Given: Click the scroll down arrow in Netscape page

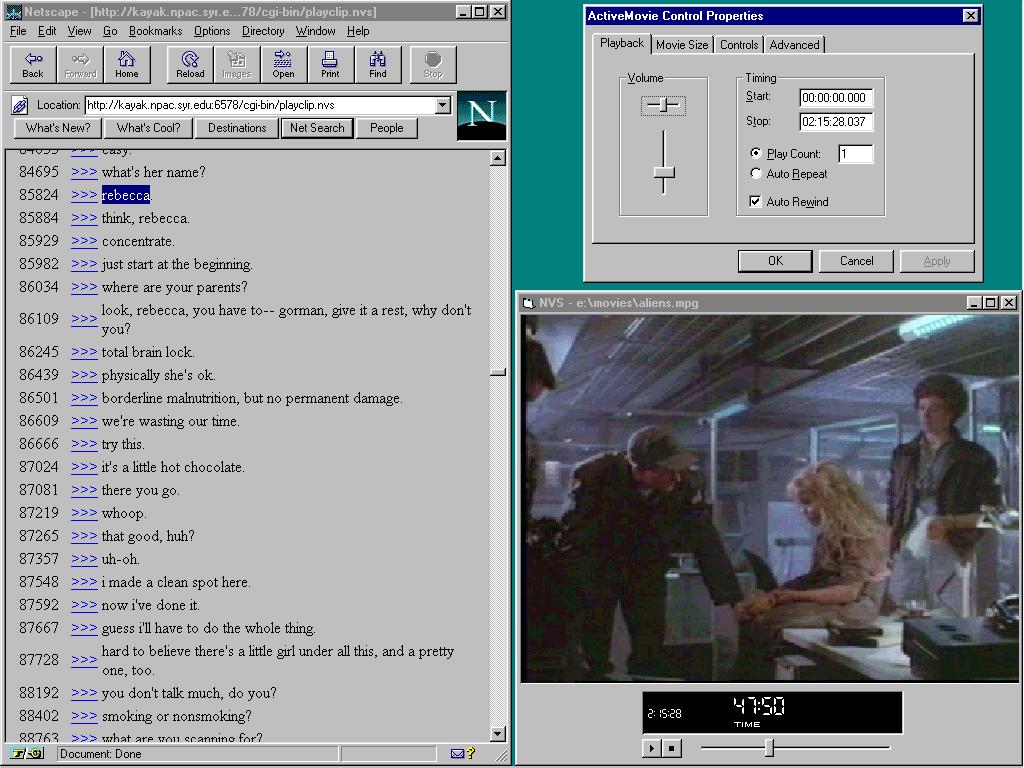Looking at the screenshot, I should (498, 733).
